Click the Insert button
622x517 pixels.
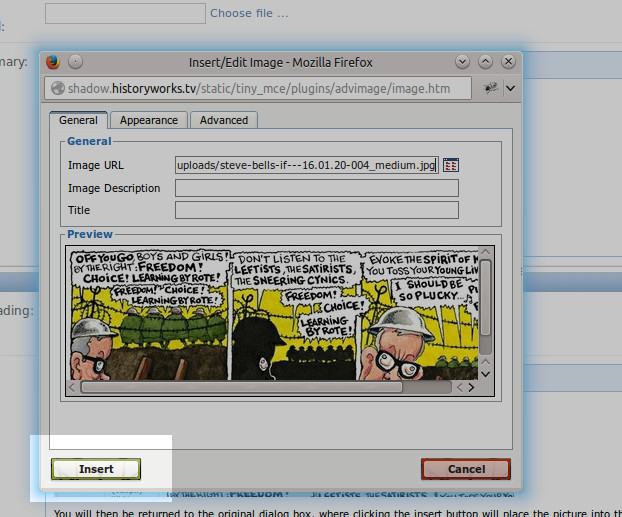point(96,469)
